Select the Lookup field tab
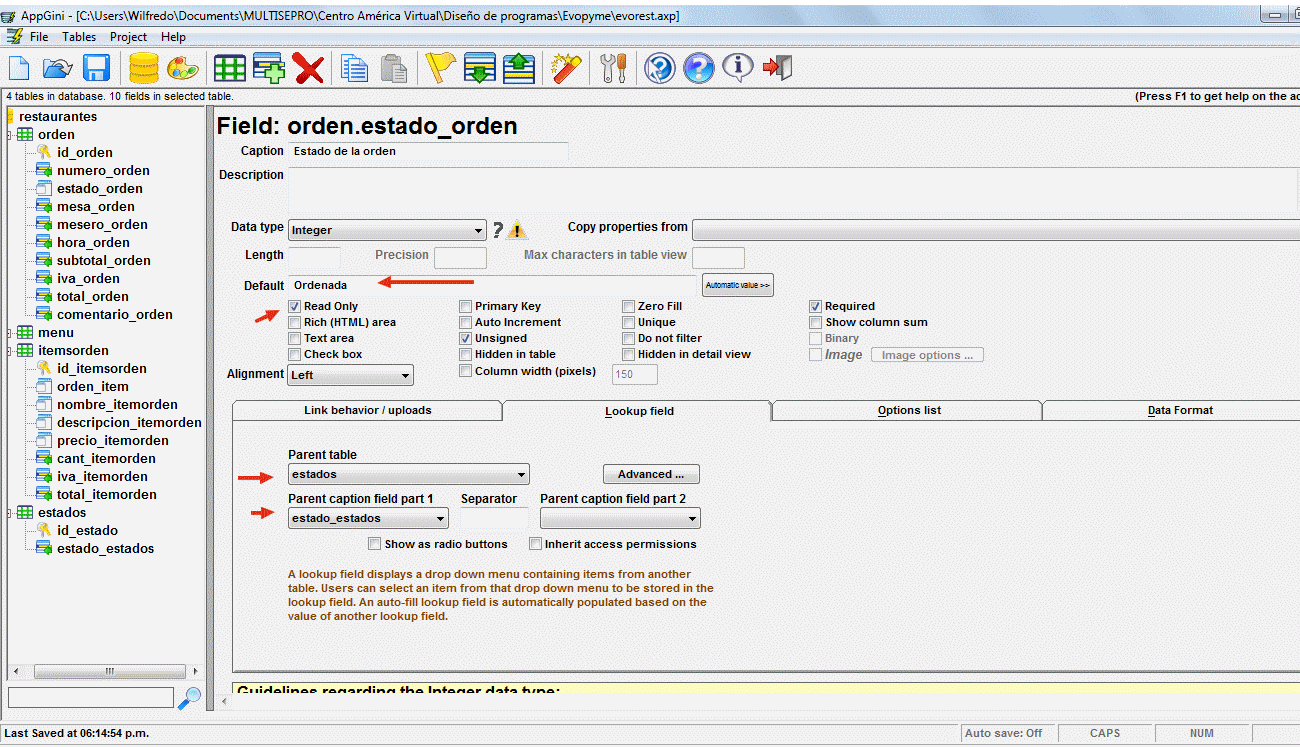Image resolution: width=1300 pixels, height=747 pixels. 638,410
